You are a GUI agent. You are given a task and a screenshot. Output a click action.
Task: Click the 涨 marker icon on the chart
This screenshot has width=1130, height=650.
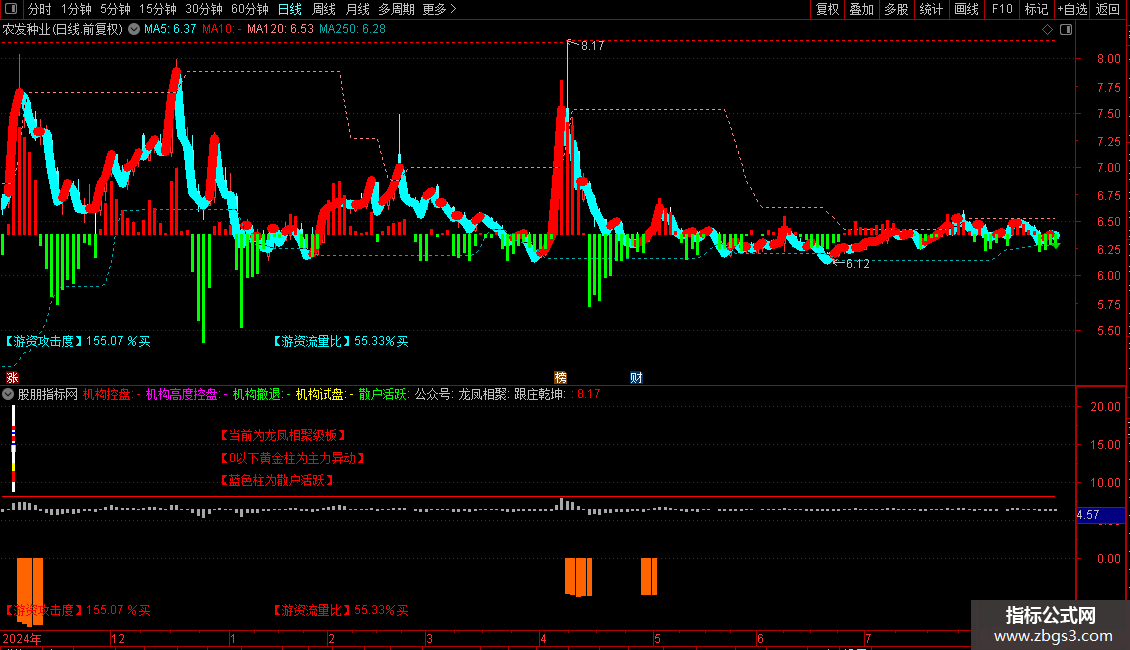pos(12,378)
